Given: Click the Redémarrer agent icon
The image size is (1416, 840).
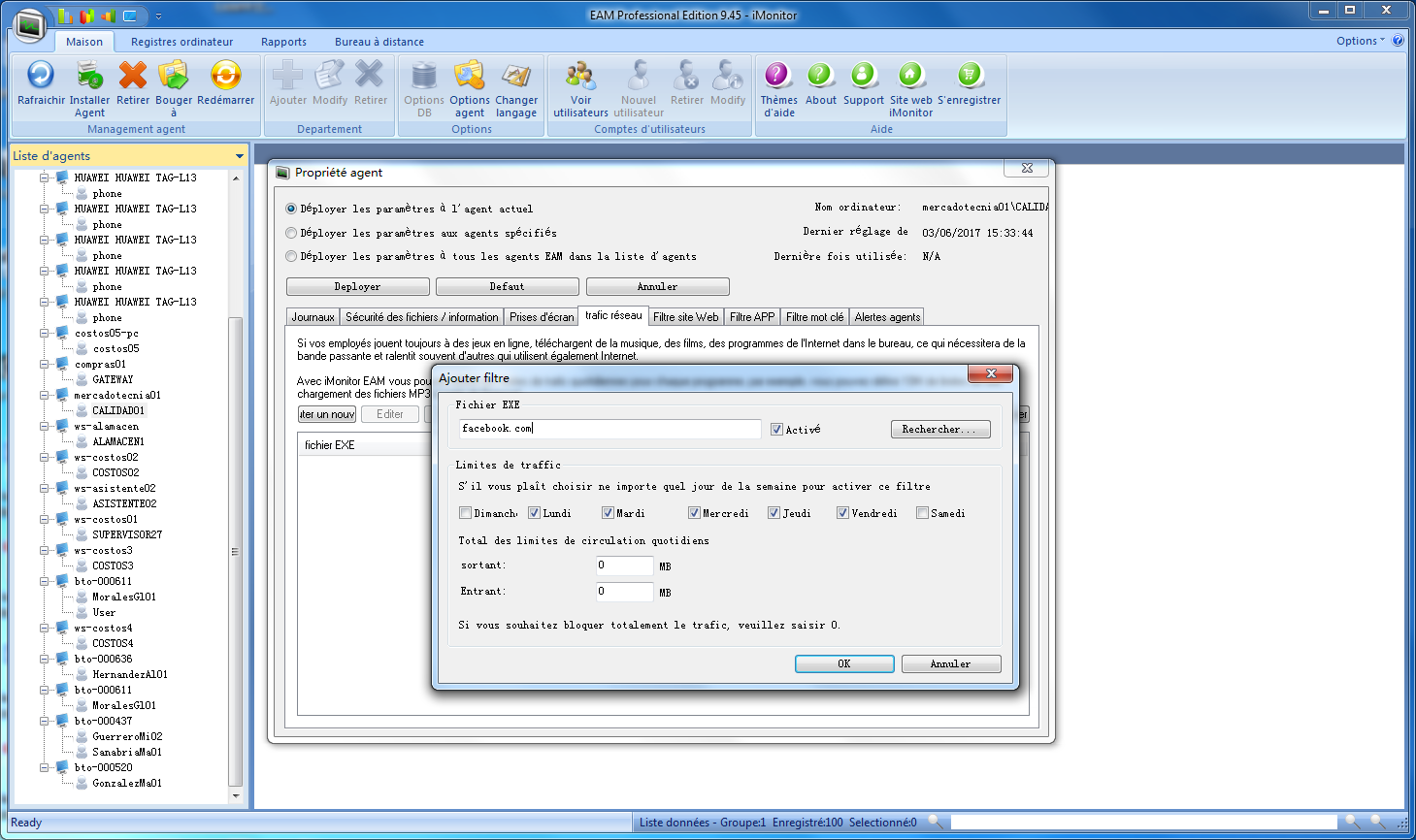Looking at the screenshot, I should pos(225,76).
